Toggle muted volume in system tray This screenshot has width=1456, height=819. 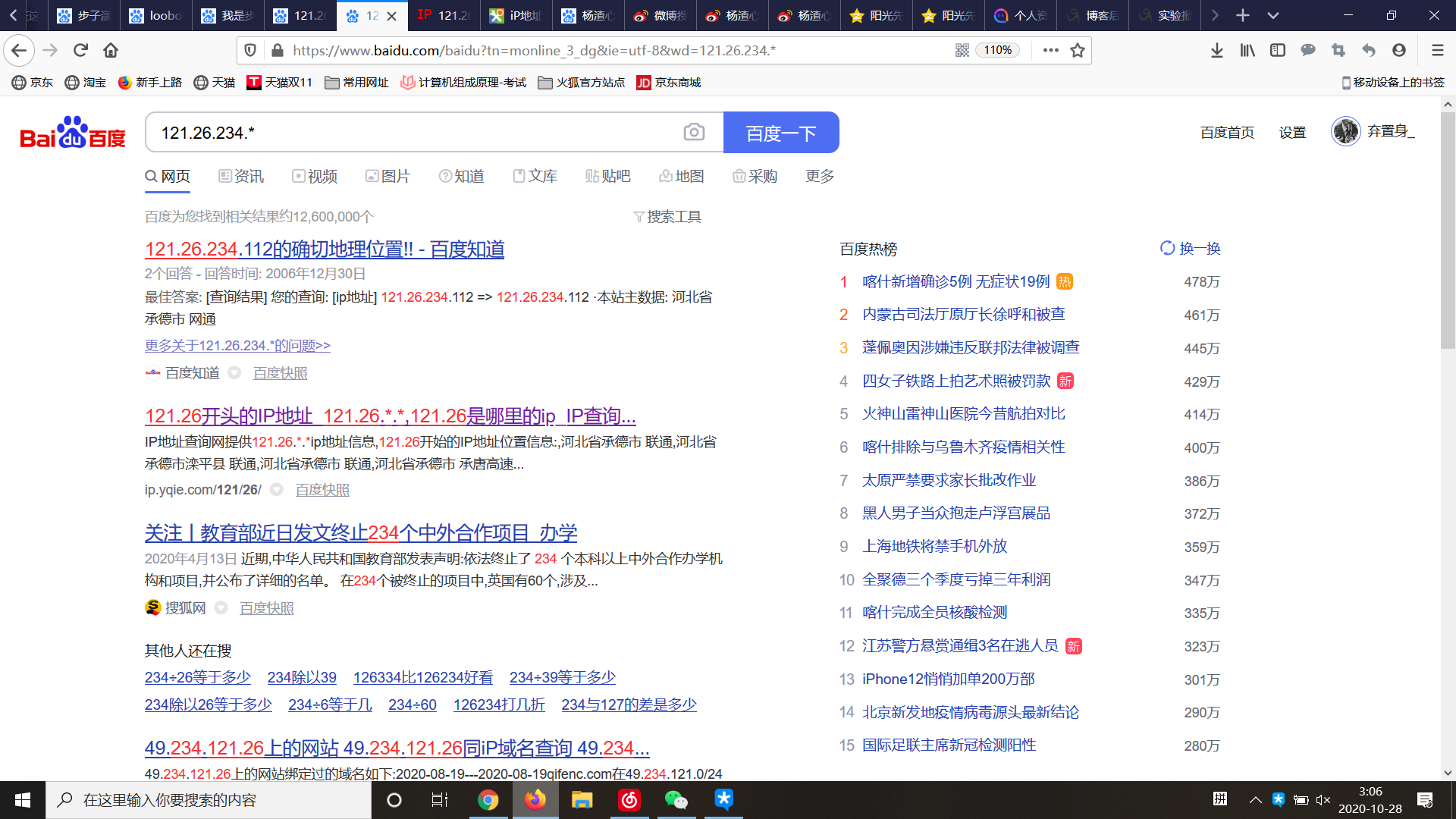click(x=1323, y=799)
